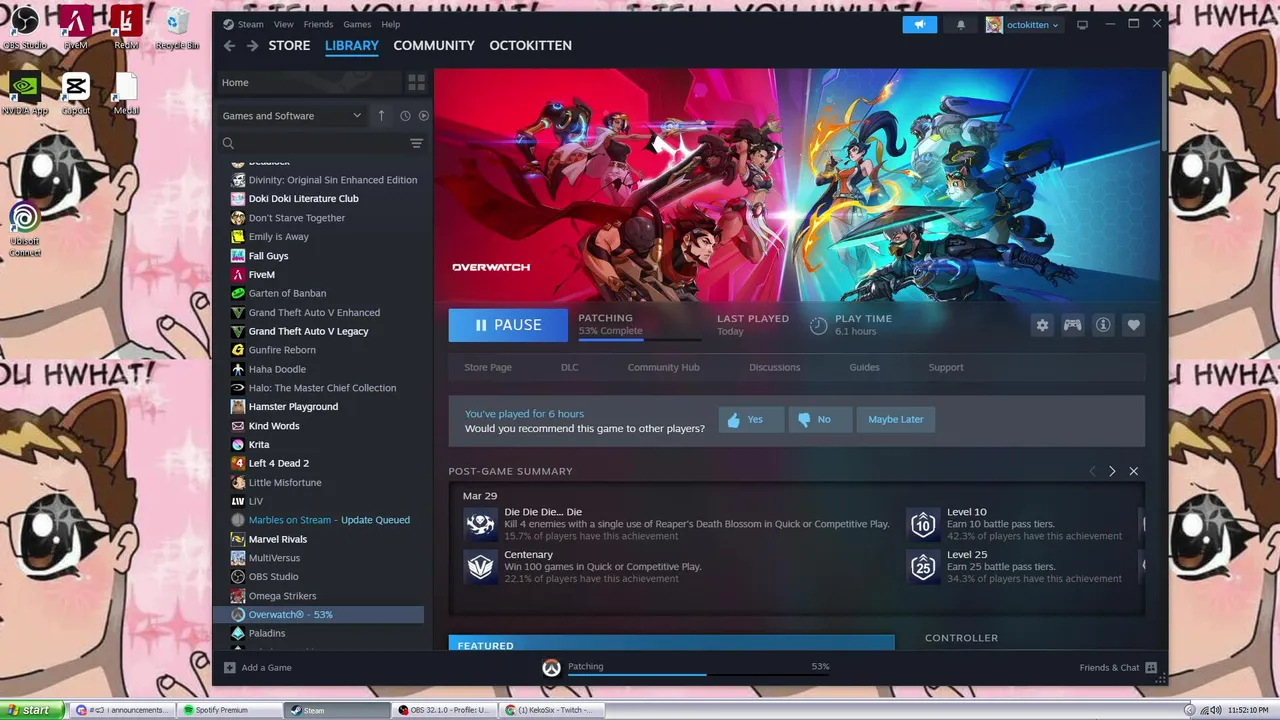Screen dimensions: 1280x720
Task: Open the View menu
Action: click(284, 24)
